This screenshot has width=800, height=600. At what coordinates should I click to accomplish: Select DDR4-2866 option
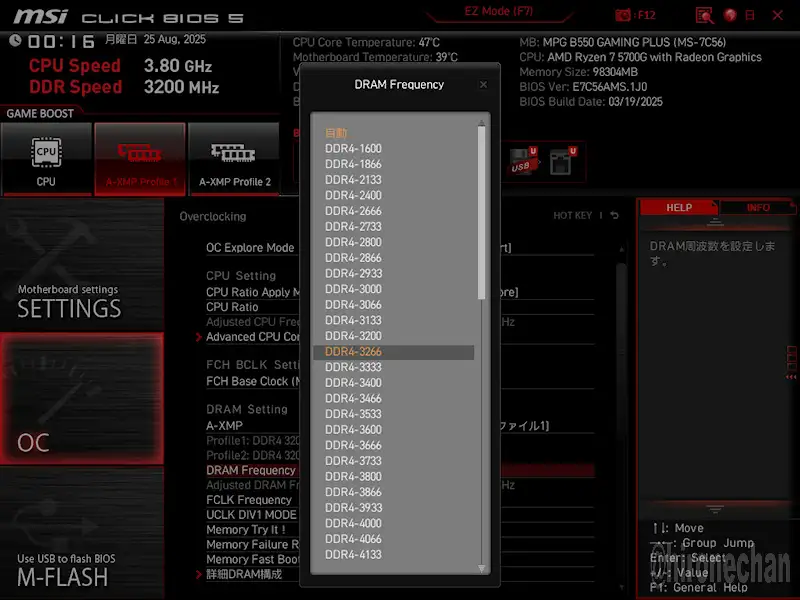pyautogui.click(x=353, y=258)
